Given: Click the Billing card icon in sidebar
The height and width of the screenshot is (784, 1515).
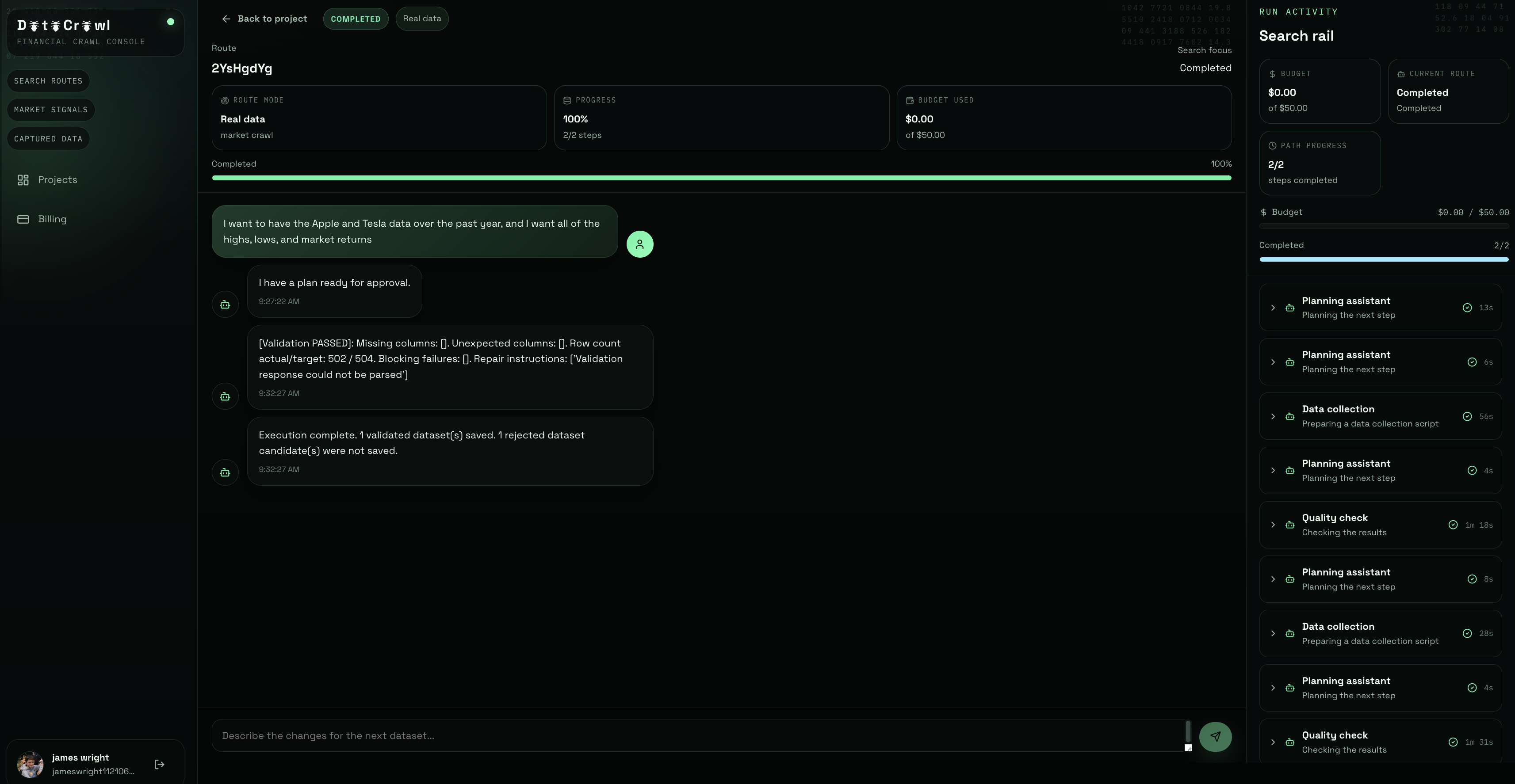Looking at the screenshot, I should pos(23,219).
